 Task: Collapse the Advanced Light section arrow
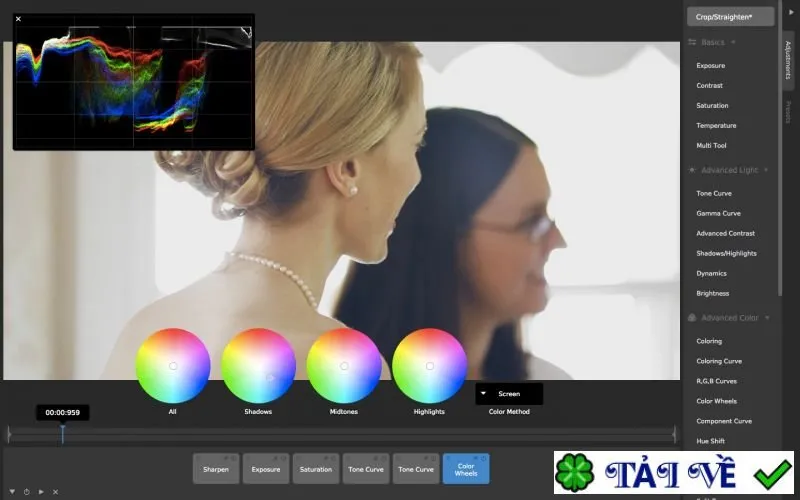pos(766,170)
